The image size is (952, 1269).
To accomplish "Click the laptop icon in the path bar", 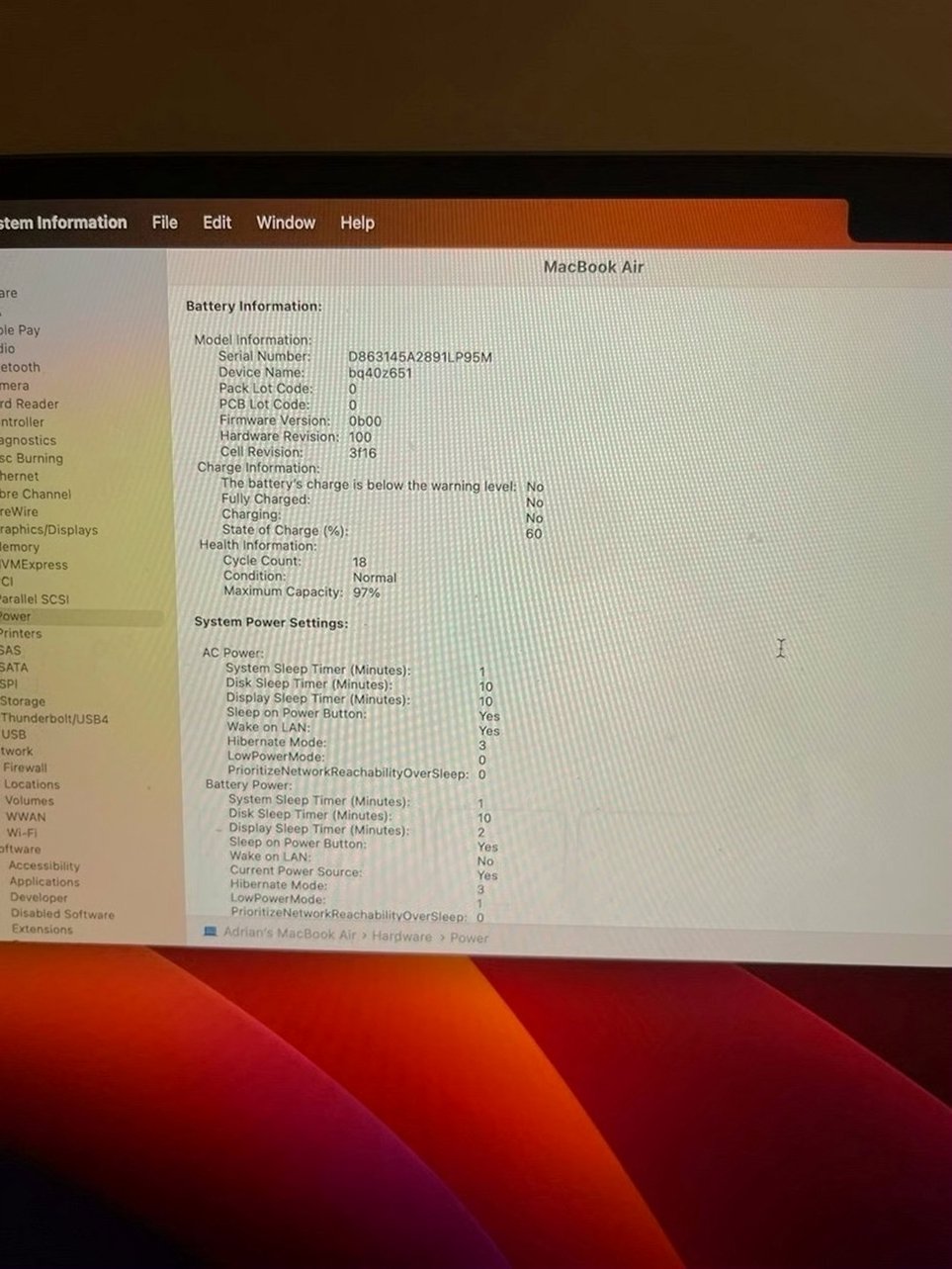I will click(x=211, y=932).
